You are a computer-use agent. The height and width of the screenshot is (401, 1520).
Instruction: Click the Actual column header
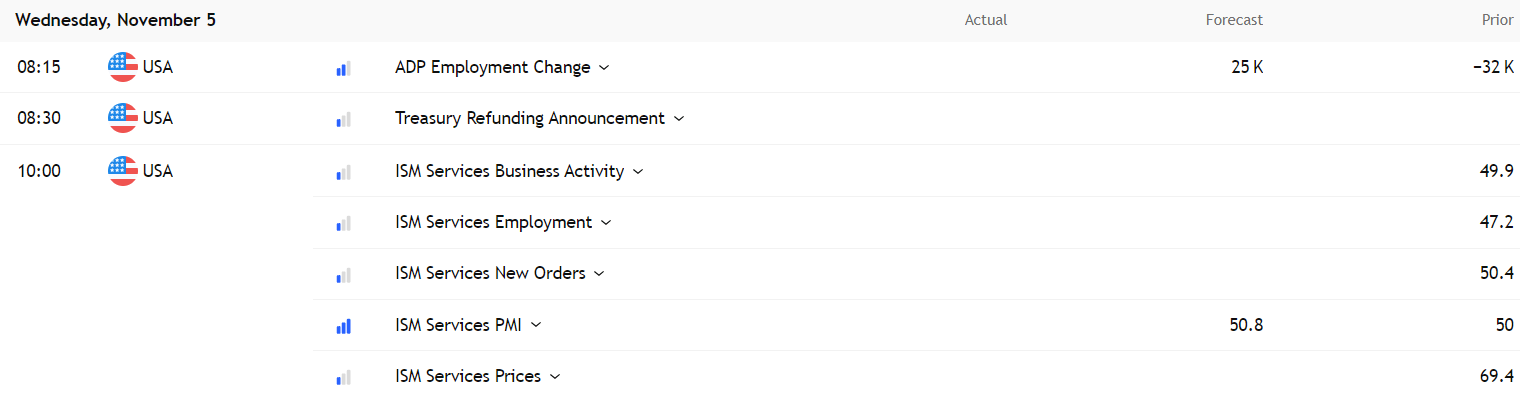point(985,20)
